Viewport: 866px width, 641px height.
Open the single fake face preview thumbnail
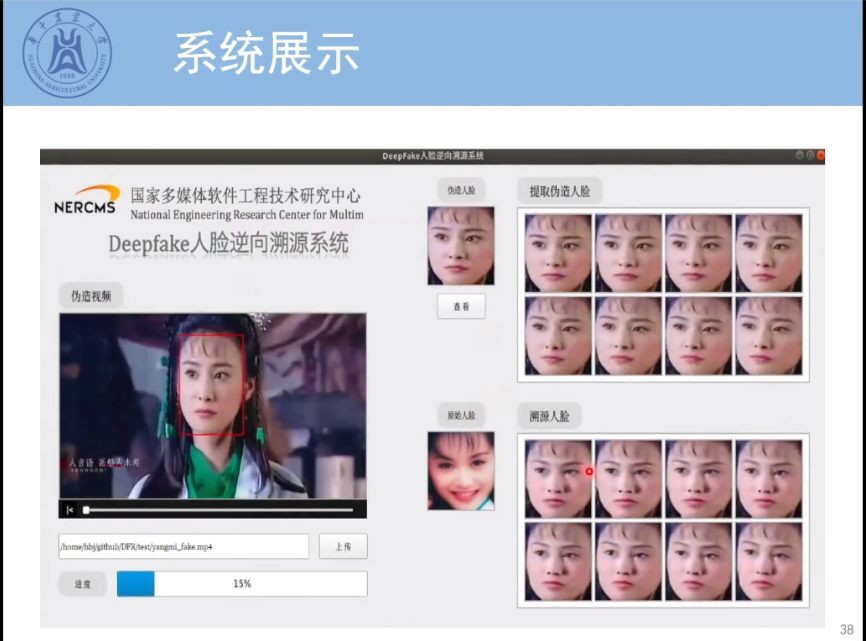coord(461,246)
